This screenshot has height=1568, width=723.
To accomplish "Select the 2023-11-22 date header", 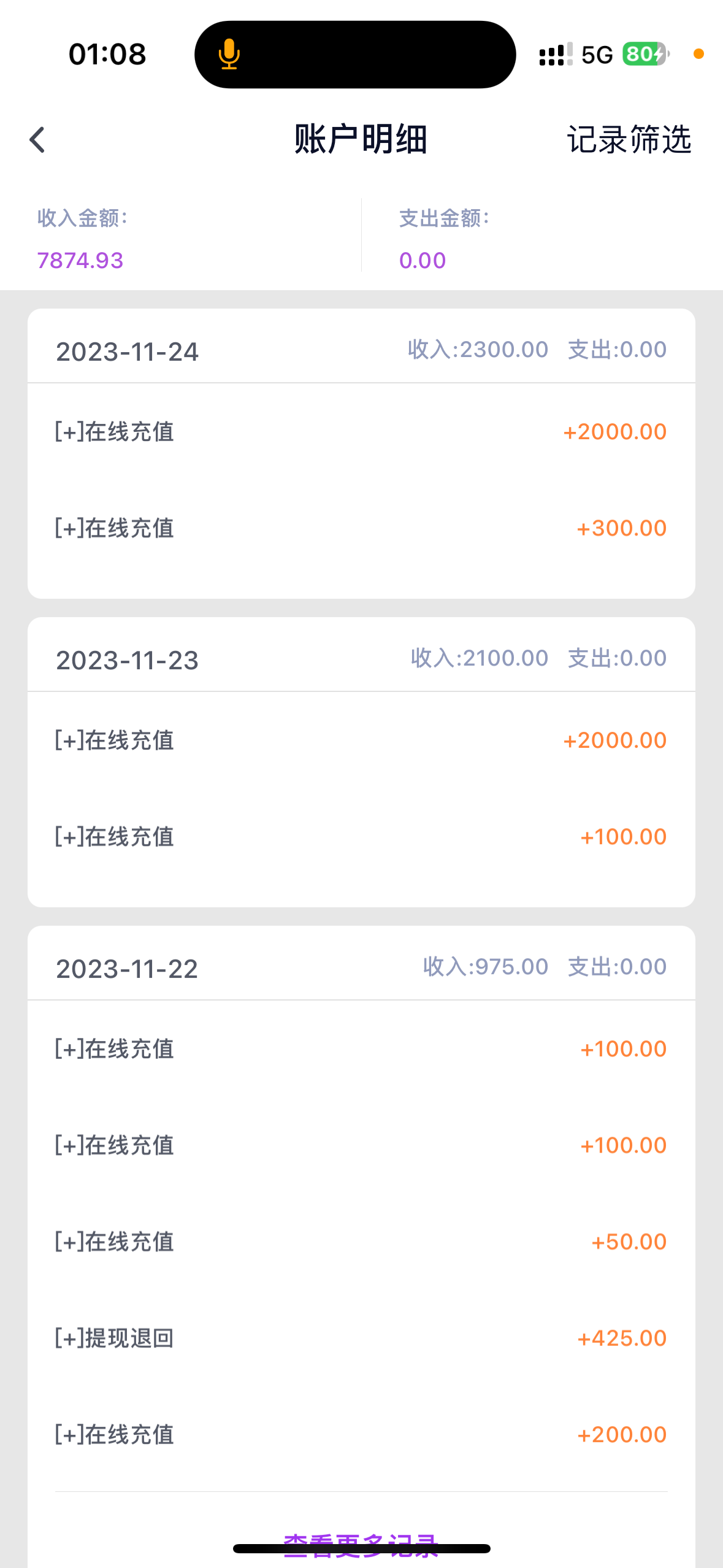I will pyautogui.click(x=128, y=969).
